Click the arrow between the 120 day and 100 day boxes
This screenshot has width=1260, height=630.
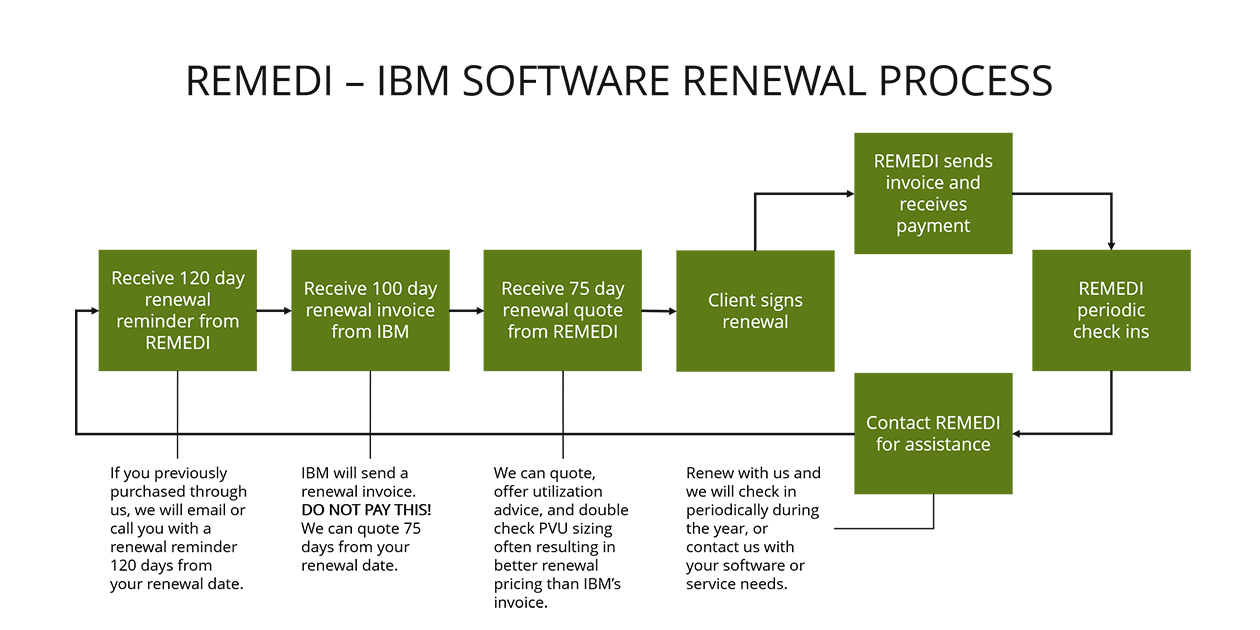(x=274, y=310)
